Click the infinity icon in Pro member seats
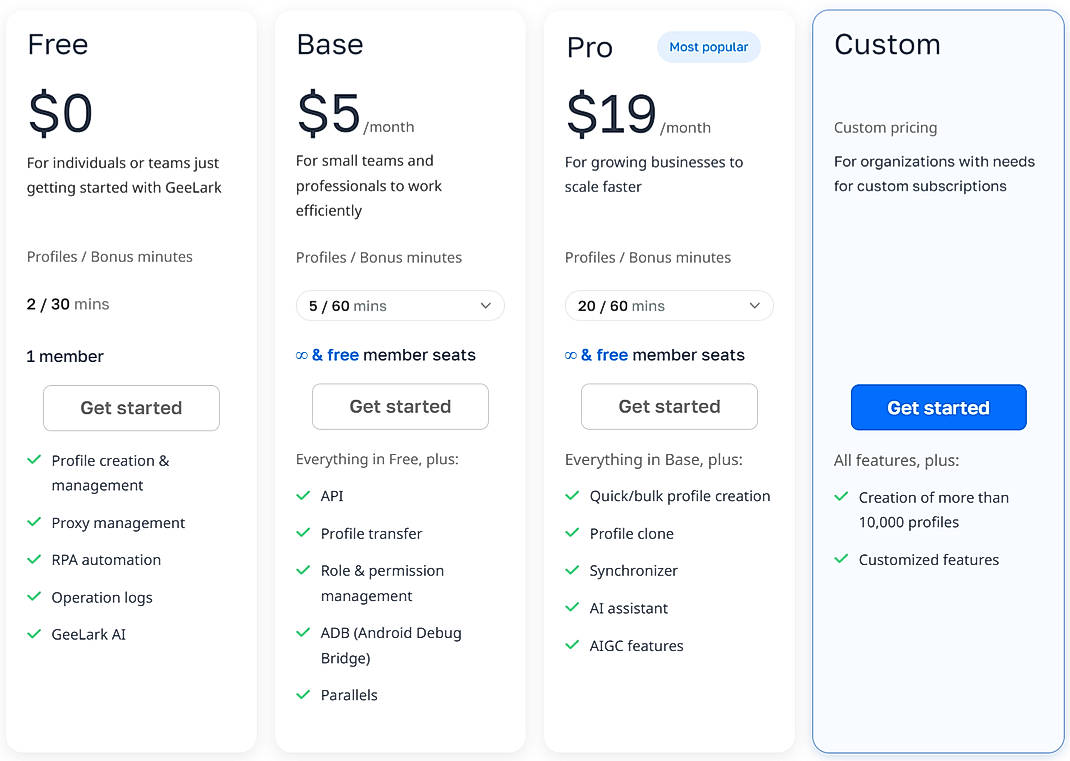 [570, 356]
